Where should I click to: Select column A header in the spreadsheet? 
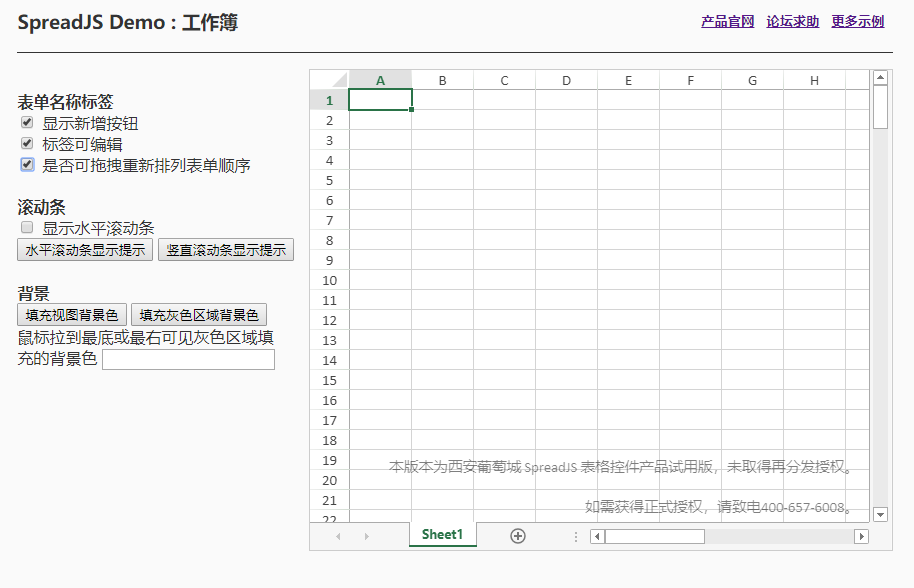tap(380, 79)
